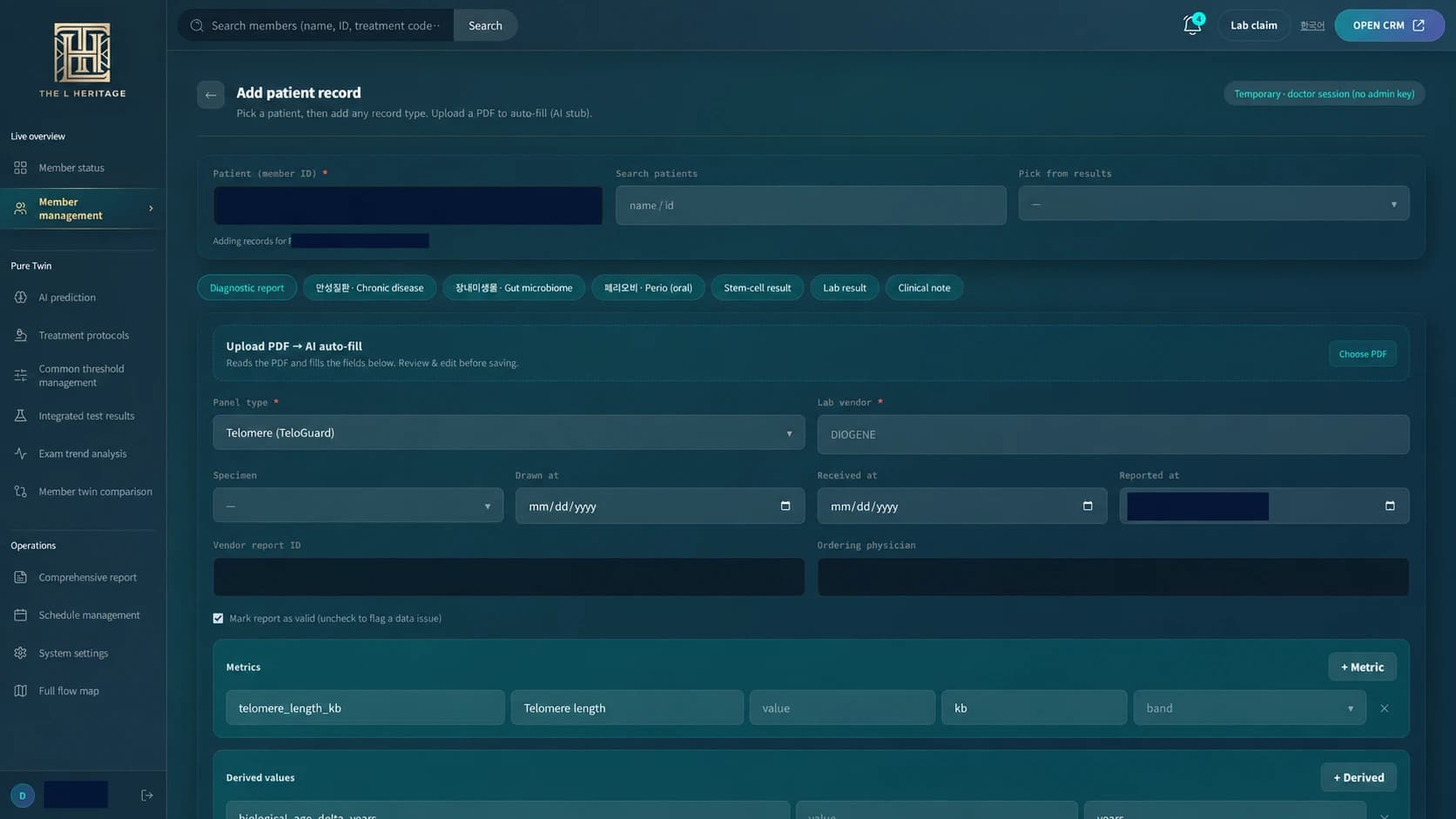The width and height of the screenshot is (1456, 819).
Task: Open the Received at calendar picker icon
Action: click(1088, 506)
